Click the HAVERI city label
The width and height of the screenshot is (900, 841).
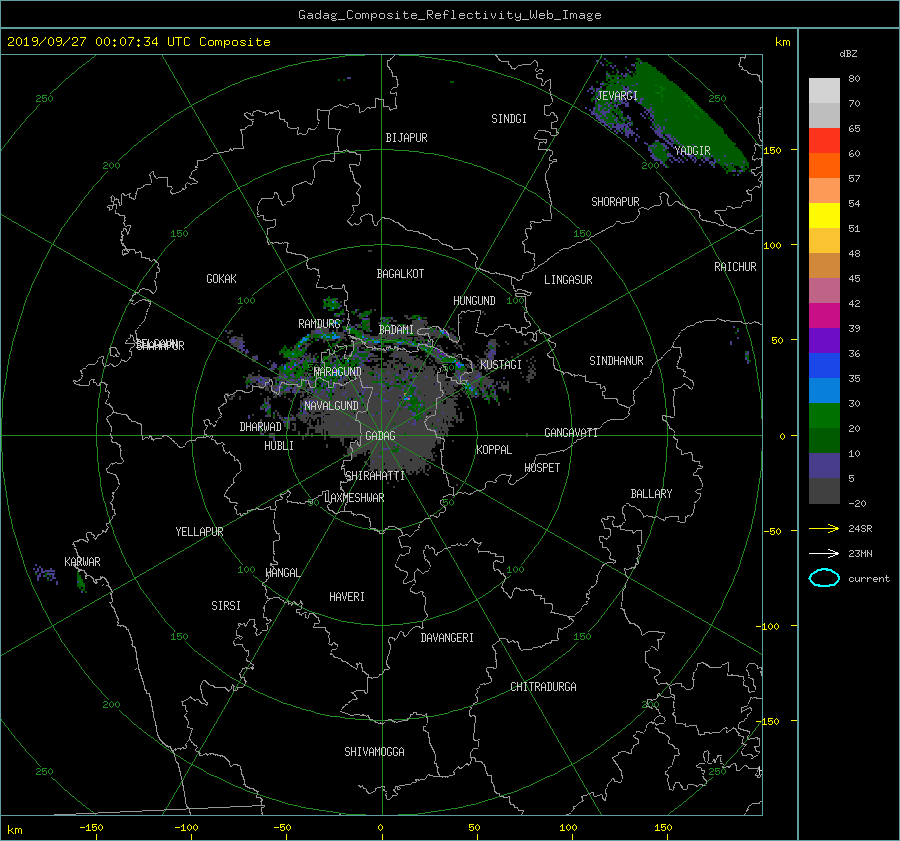point(347,597)
